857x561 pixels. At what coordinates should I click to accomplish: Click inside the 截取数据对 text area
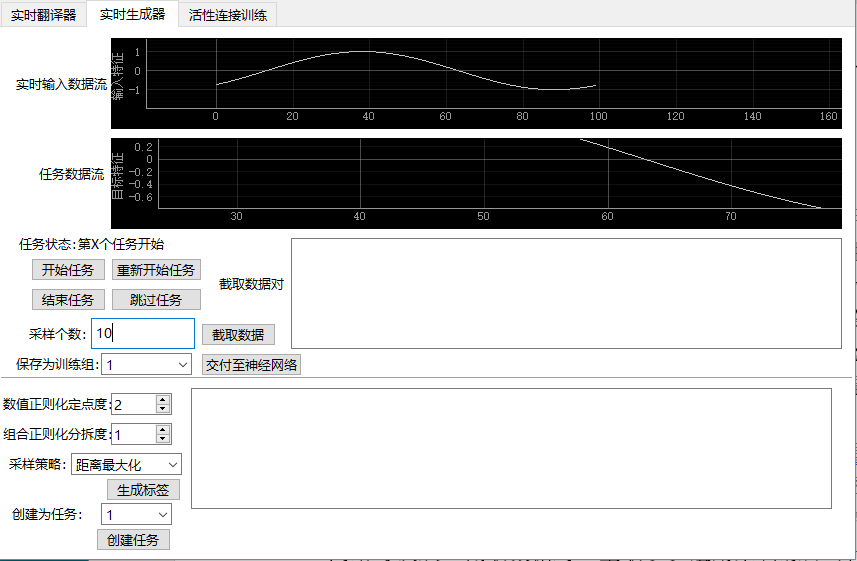pos(565,293)
